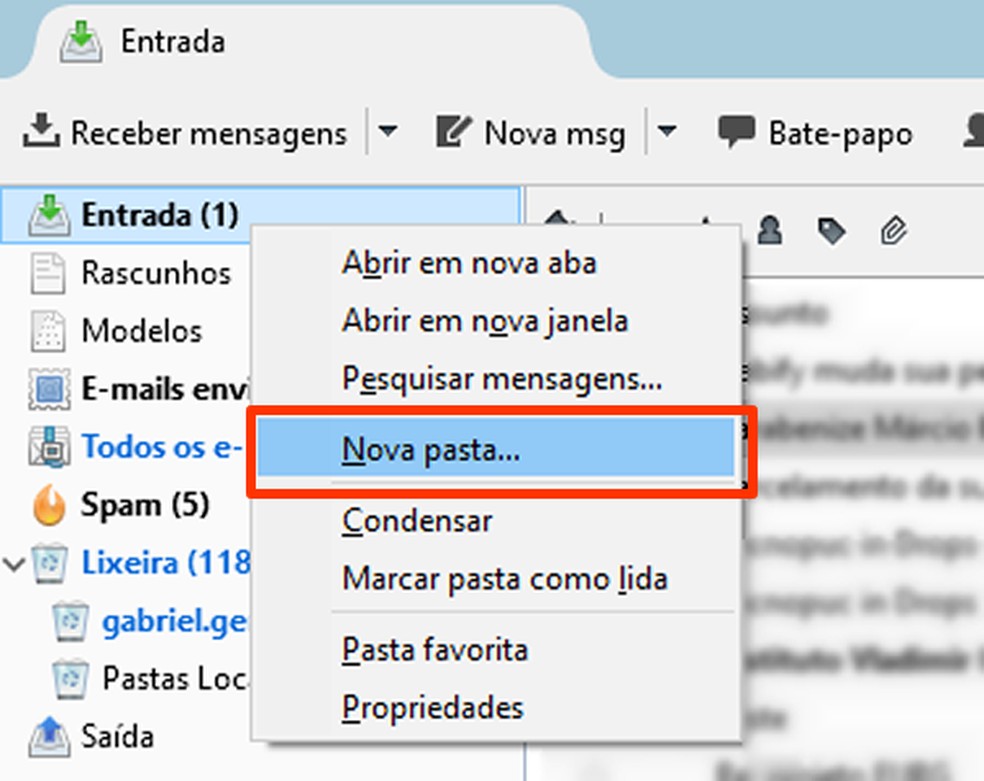The height and width of the screenshot is (781, 984).
Task: Click the sent mail stamp icon
Action: click(x=49, y=389)
